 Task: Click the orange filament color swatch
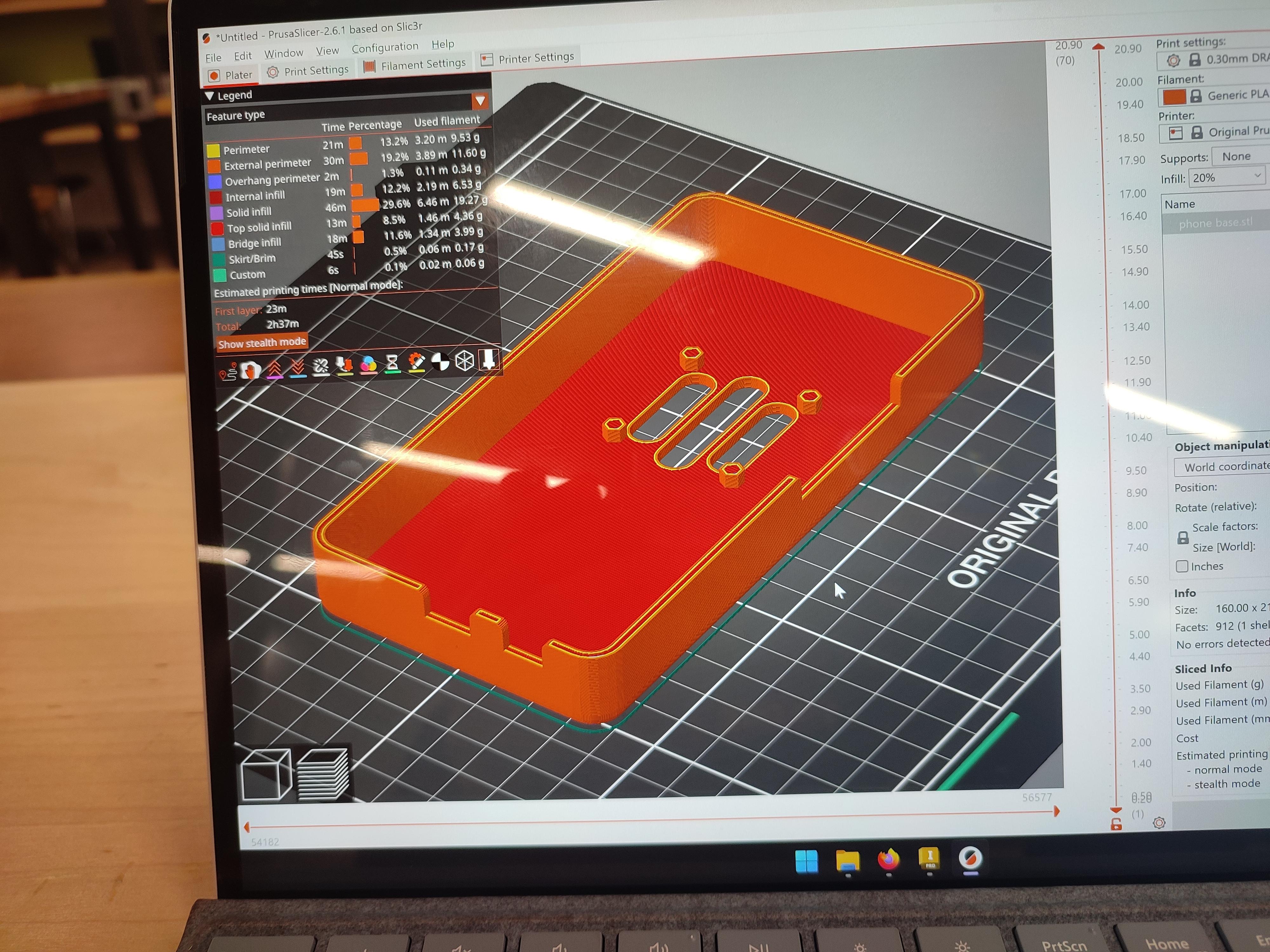pyautogui.click(x=1174, y=97)
